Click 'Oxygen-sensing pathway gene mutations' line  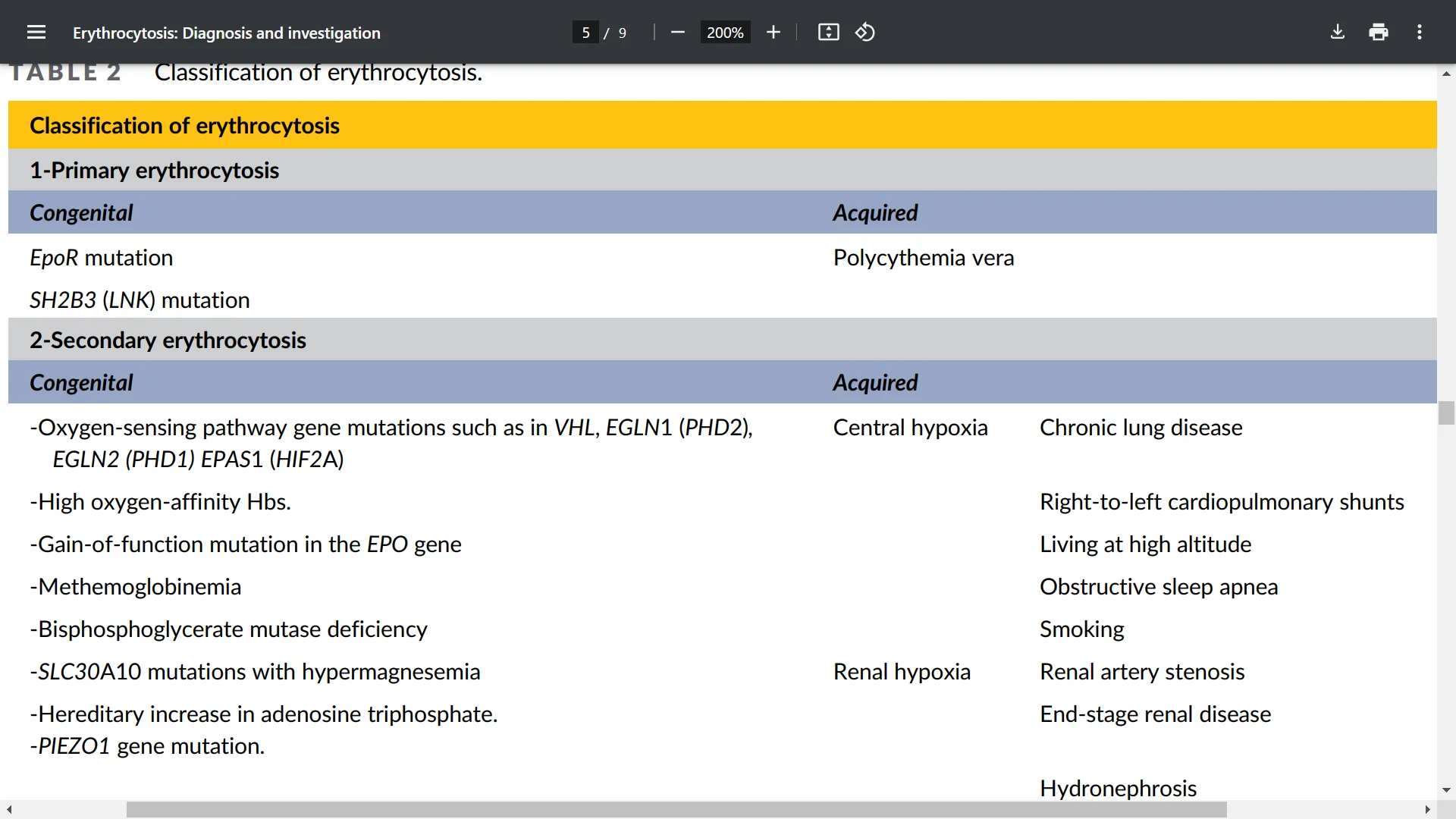pos(391,428)
